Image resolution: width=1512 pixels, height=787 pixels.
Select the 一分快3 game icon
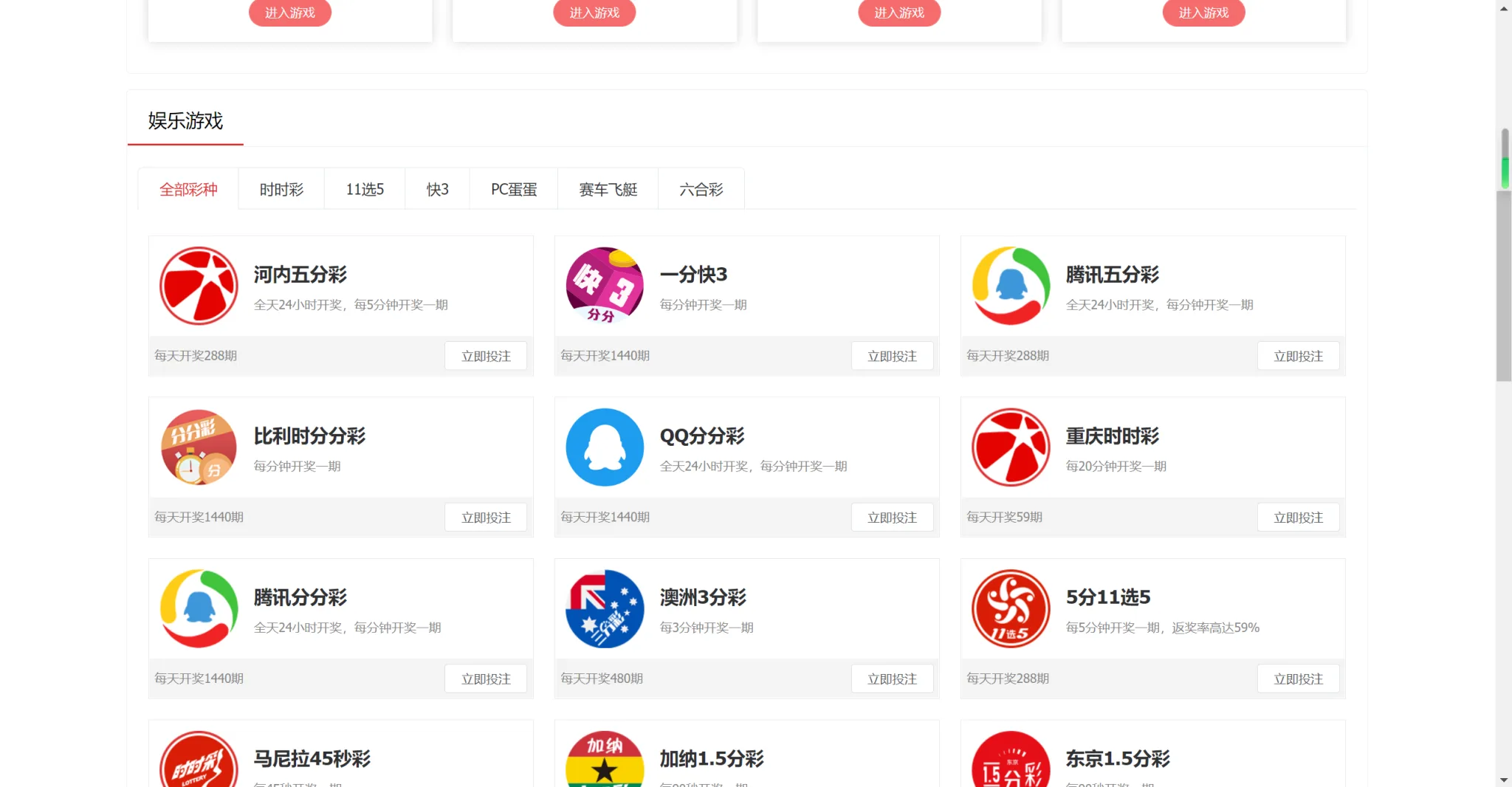(604, 286)
